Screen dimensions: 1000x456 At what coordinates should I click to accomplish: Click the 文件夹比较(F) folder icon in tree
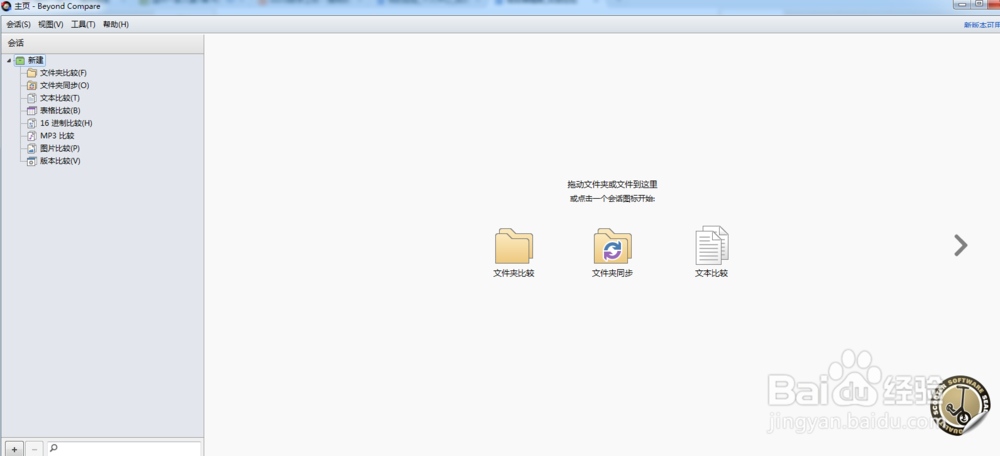[32, 73]
